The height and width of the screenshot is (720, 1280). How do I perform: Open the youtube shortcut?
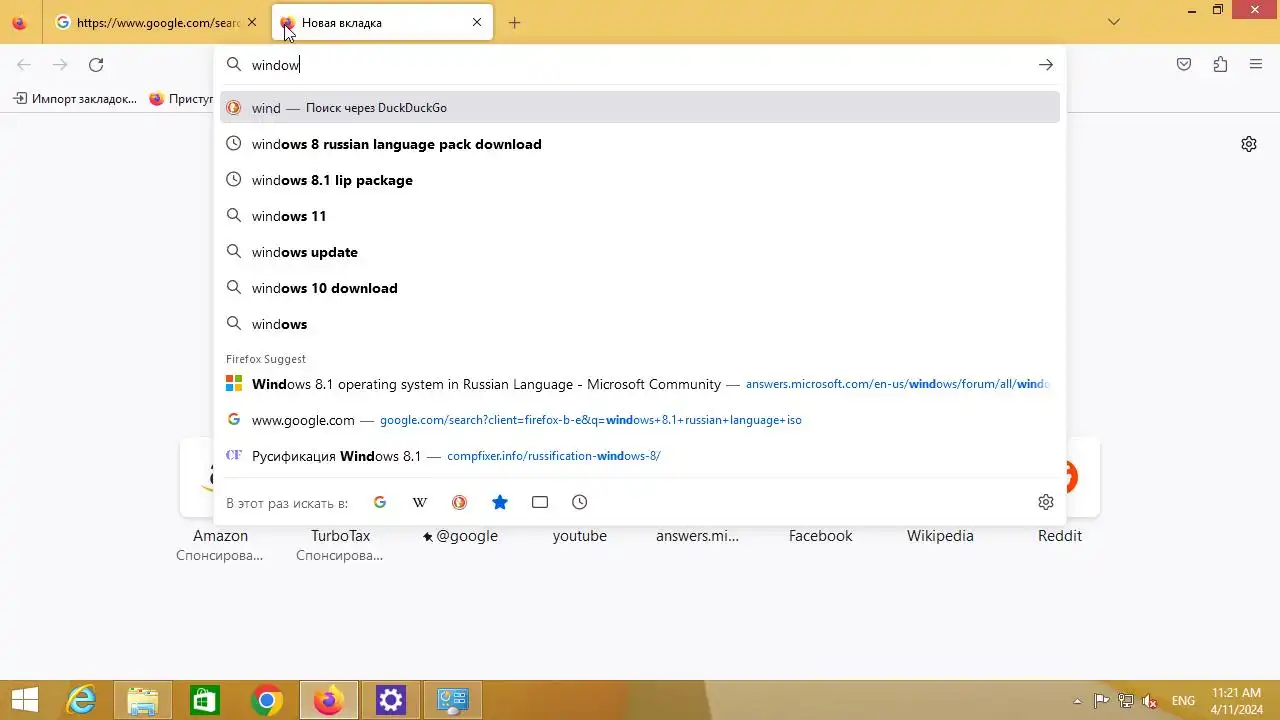(x=580, y=536)
